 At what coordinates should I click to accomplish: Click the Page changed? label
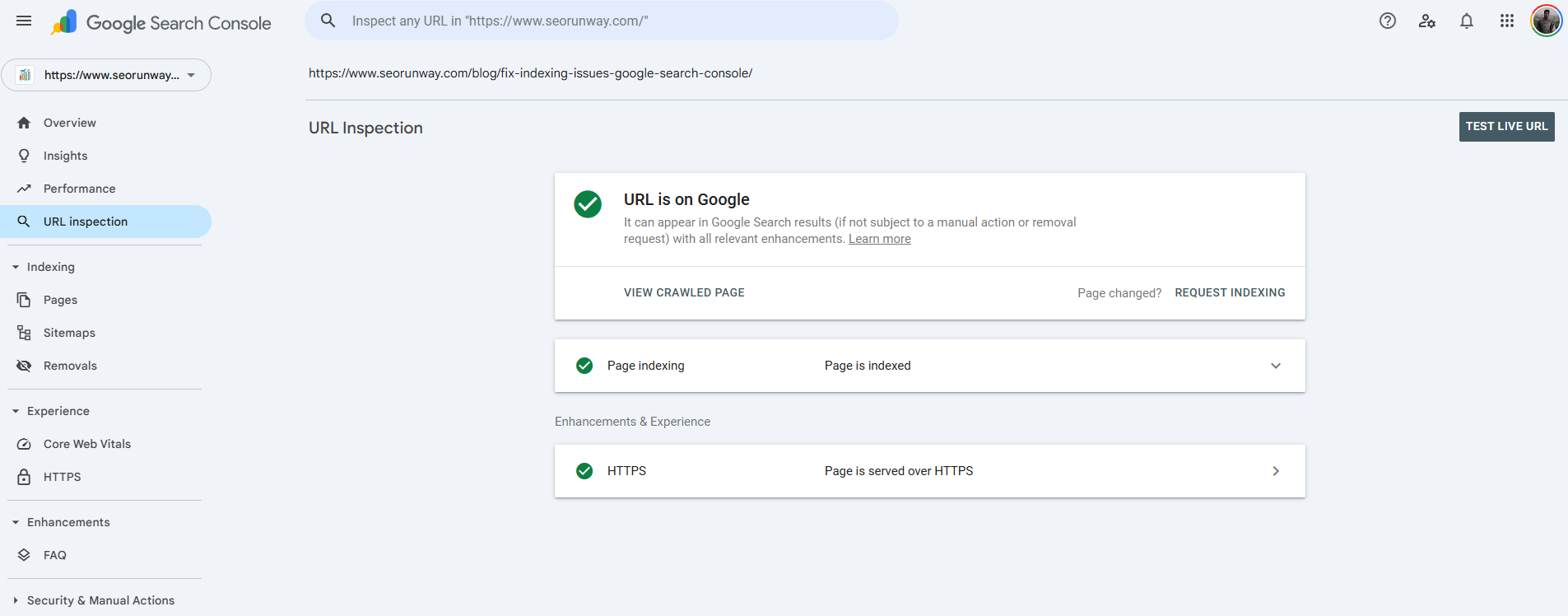click(1119, 293)
